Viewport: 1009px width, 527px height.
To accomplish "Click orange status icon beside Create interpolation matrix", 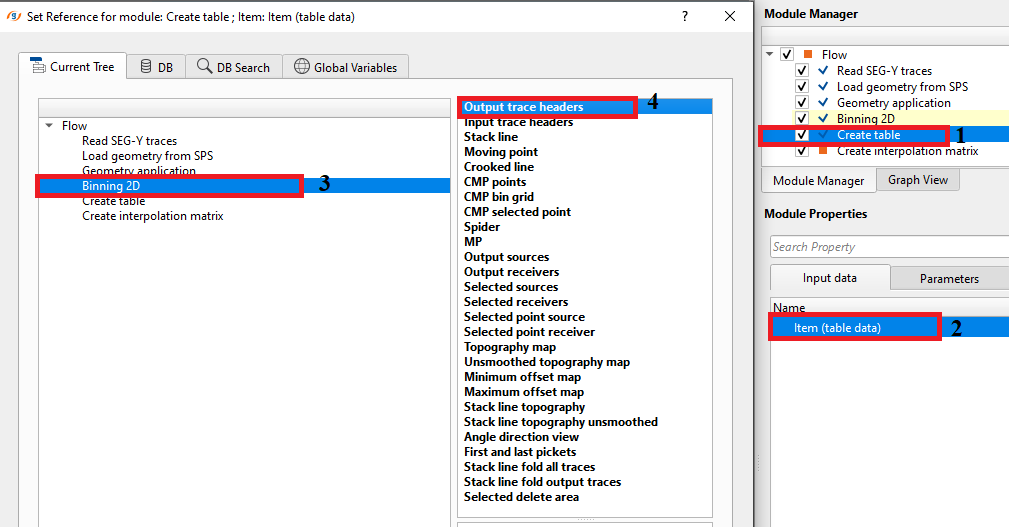I will (822, 151).
